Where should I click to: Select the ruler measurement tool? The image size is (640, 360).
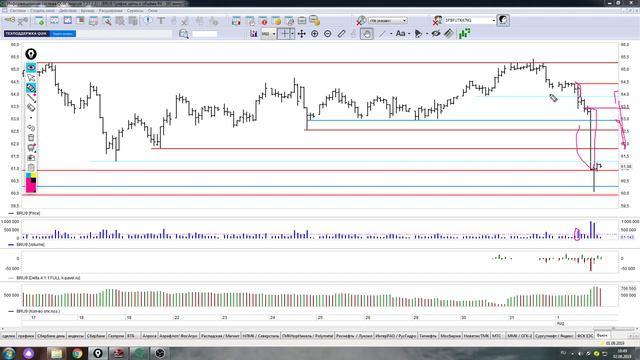coord(342,34)
